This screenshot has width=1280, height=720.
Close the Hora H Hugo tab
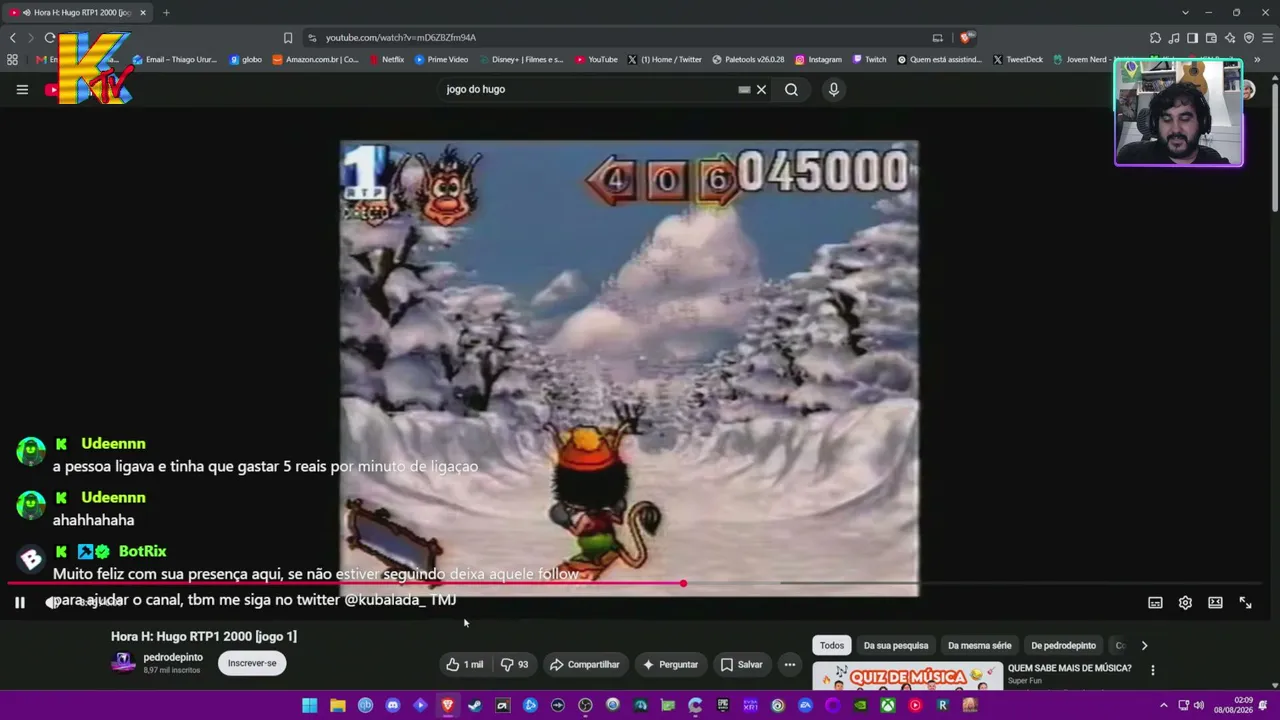tap(143, 13)
